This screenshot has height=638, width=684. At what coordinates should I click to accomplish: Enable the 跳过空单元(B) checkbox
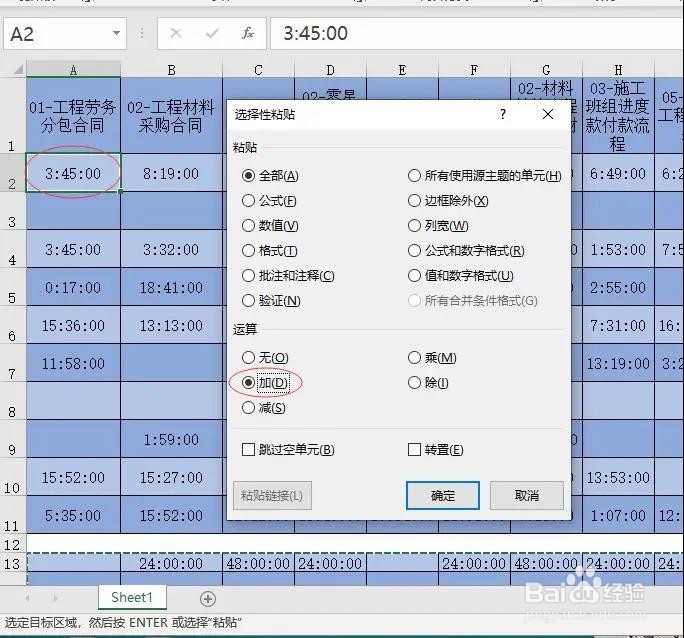coord(288,450)
